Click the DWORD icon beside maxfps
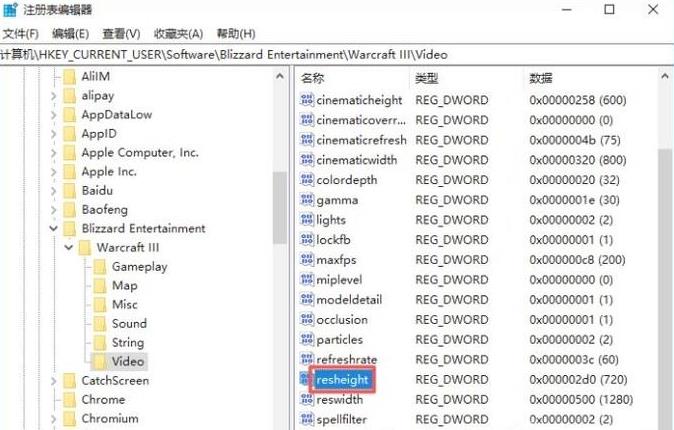This screenshot has width=674, height=430. point(307,259)
